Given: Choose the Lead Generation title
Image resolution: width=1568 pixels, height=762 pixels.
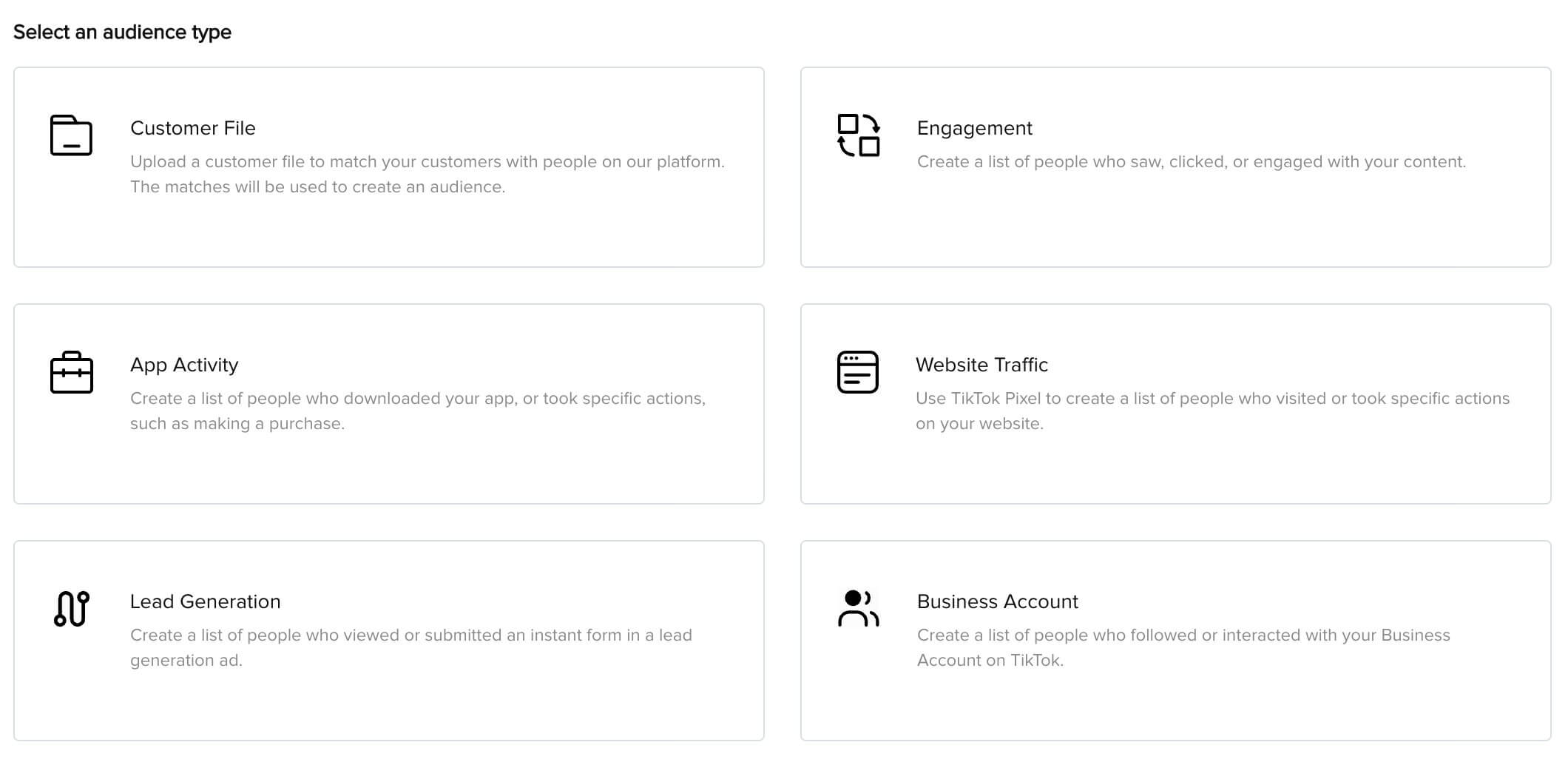Looking at the screenshot, I should (205, 601).
